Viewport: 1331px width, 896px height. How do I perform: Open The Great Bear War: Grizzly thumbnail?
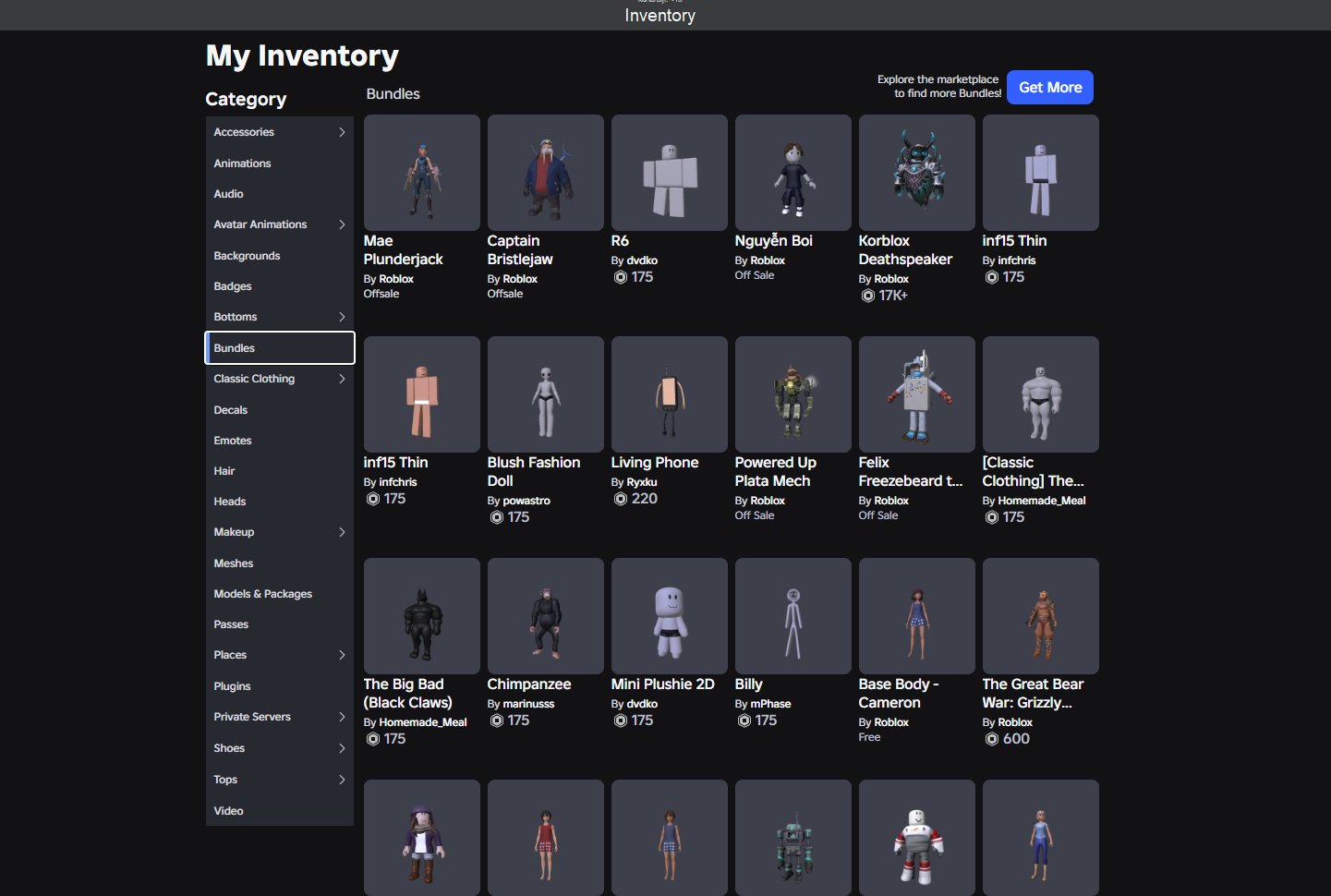[x=1041, y=616]
